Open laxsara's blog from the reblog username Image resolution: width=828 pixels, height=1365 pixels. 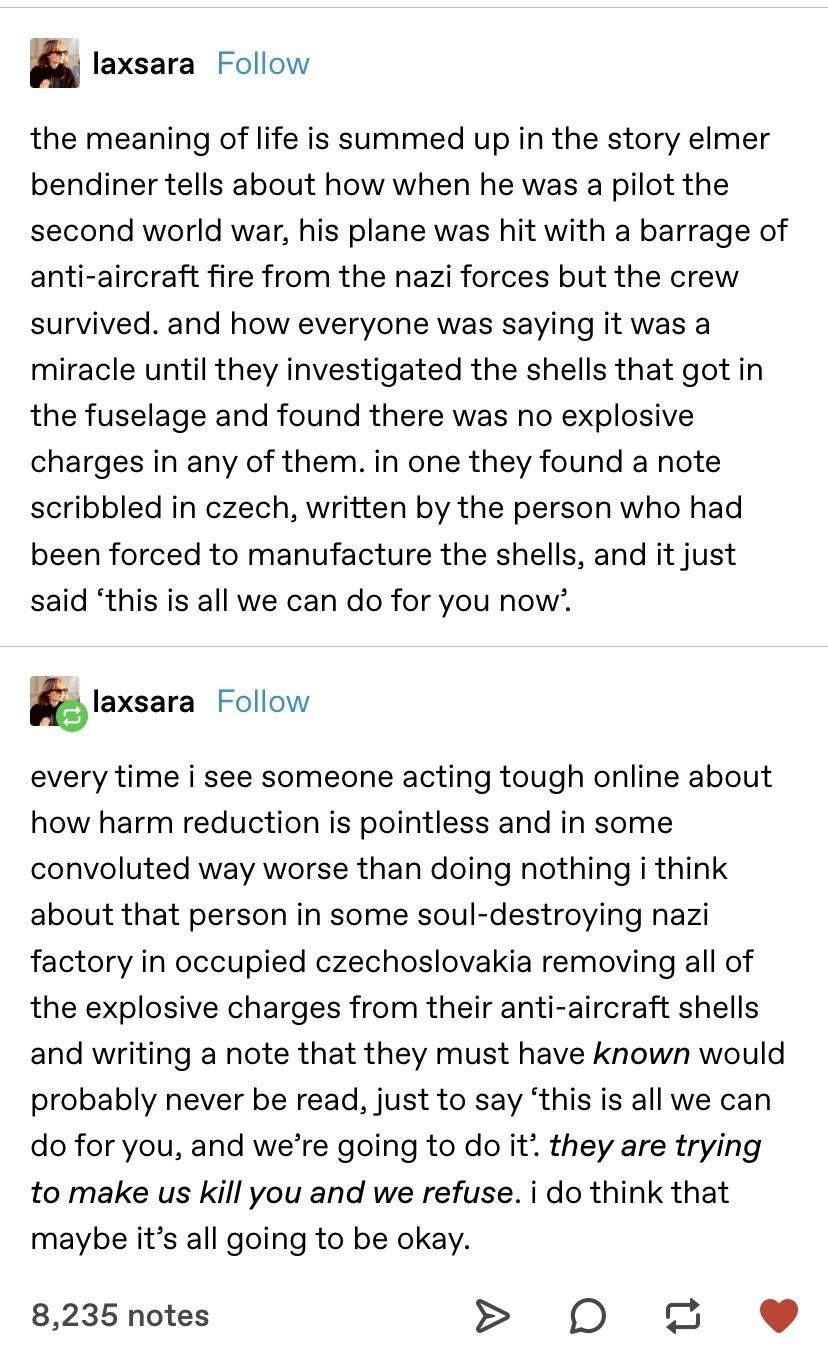[x=143, y=701]
